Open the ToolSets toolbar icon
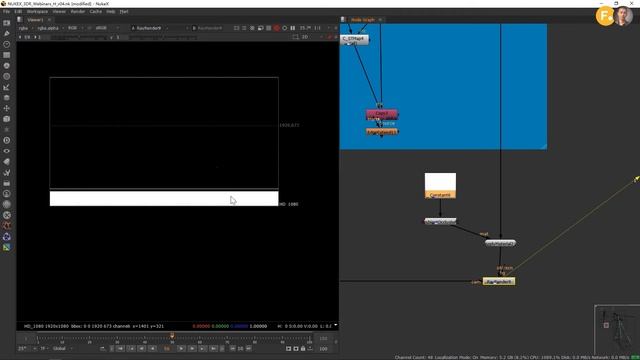The height and width of the screenshot is (360, 640). pos(7,172)
